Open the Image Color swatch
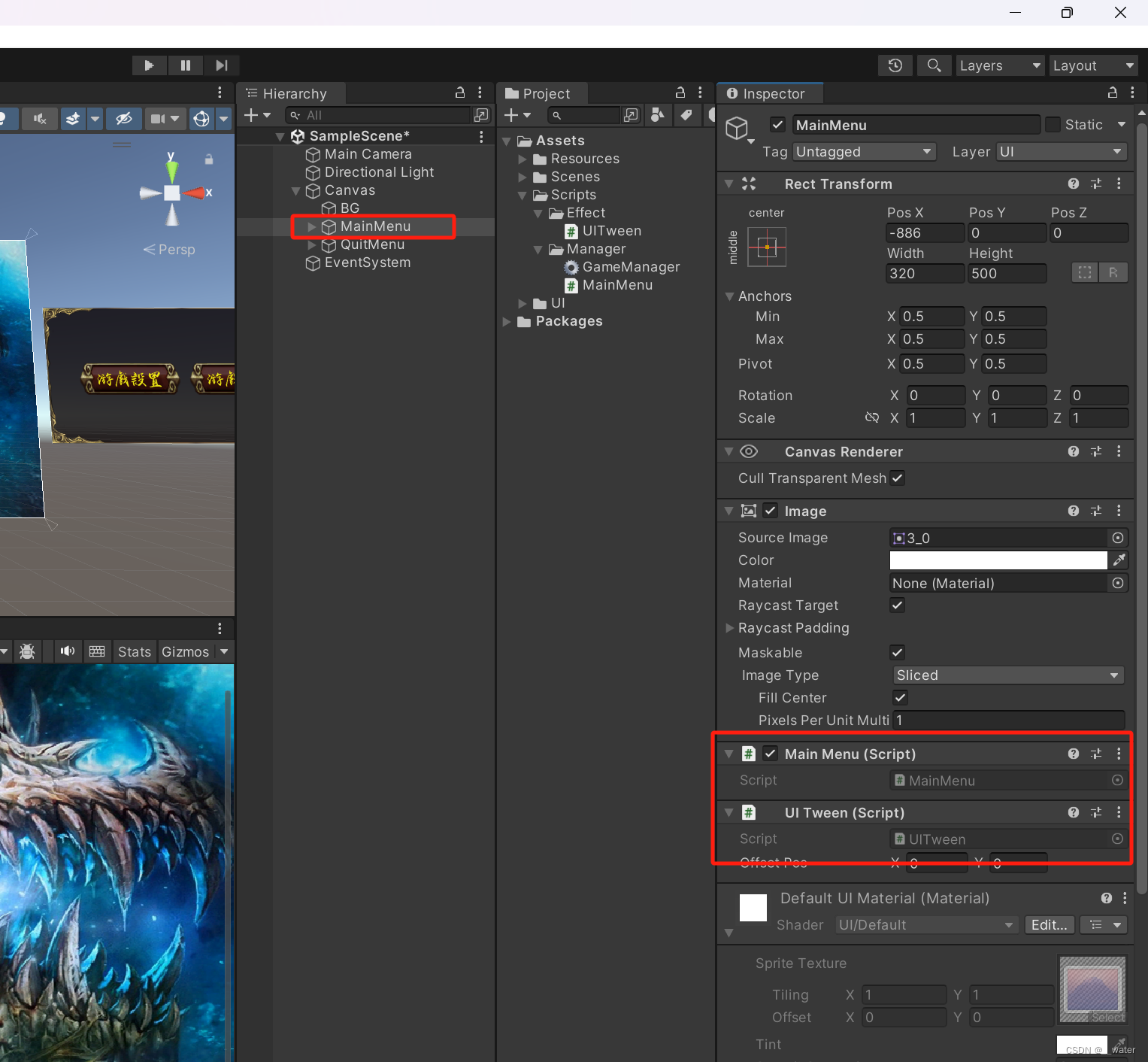Image resolution: width=1148 pixels, height=1062 pixels. click(998, 560)
